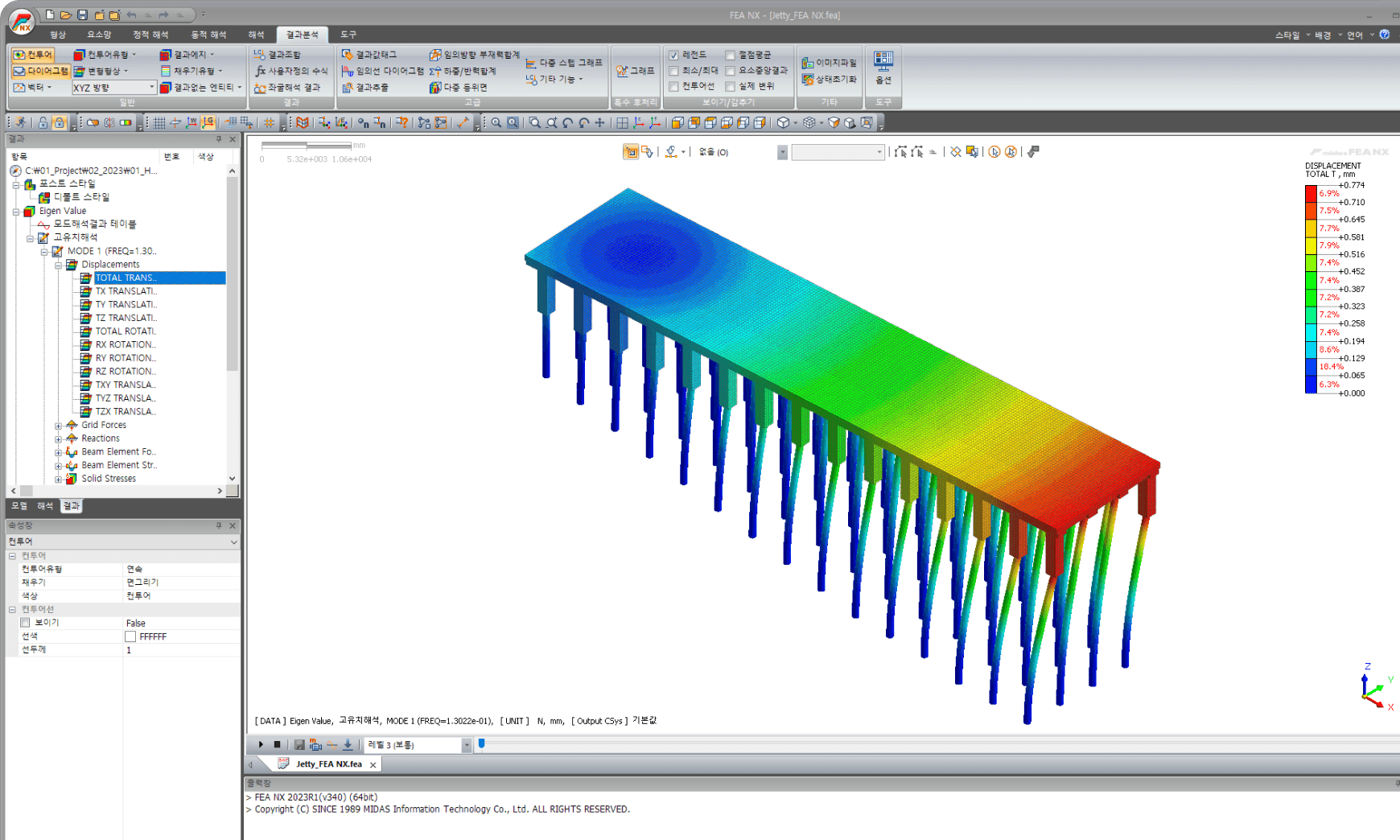Enable the 실제 변위 actual displacement checkbox

click(731, 86)
